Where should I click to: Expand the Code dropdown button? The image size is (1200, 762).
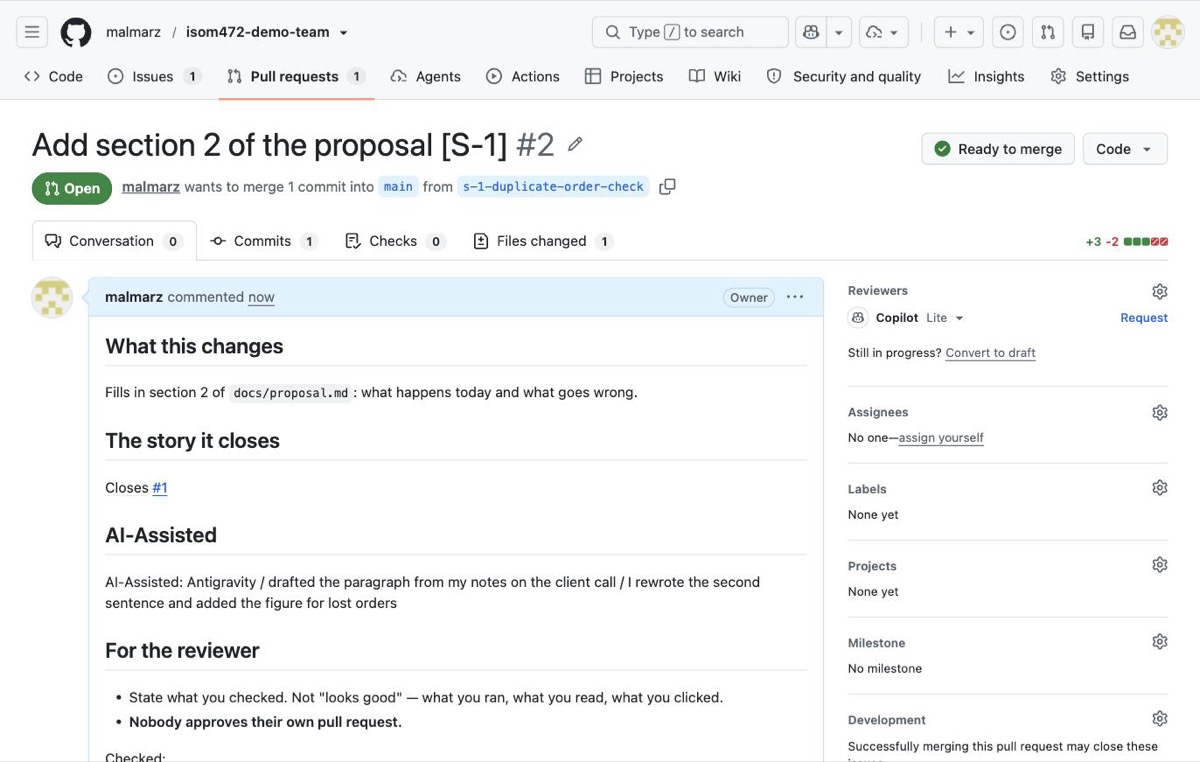click(1125, 149)
